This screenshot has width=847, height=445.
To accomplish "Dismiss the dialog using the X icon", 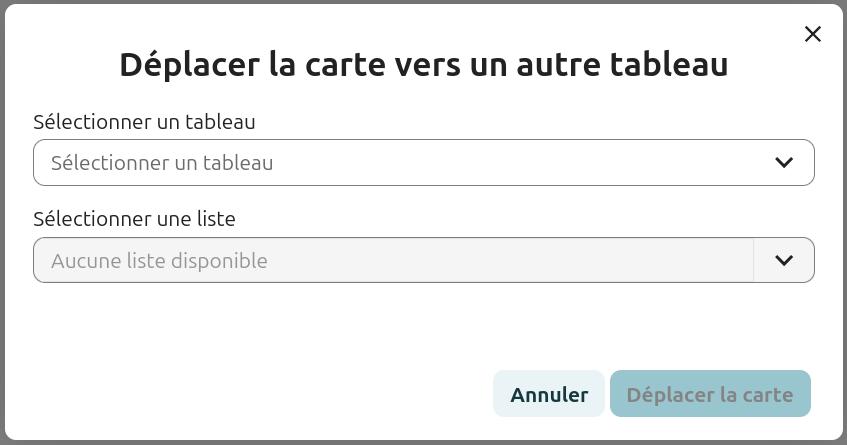I will (x=813, y=34).
